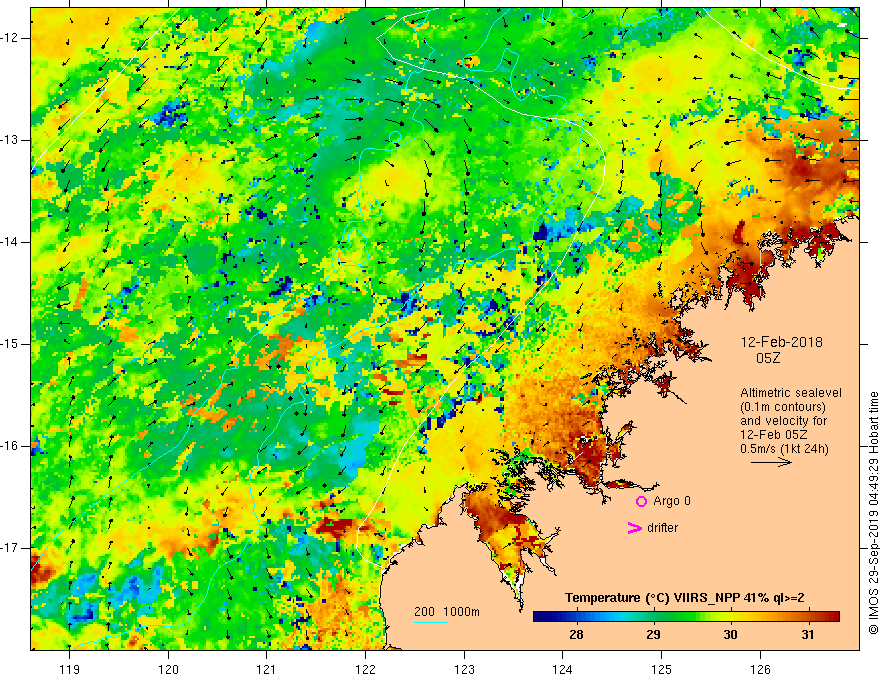Click the magenta Argo circle legend symbol
This screenshot has height=680, width=880.
(641, 501)
